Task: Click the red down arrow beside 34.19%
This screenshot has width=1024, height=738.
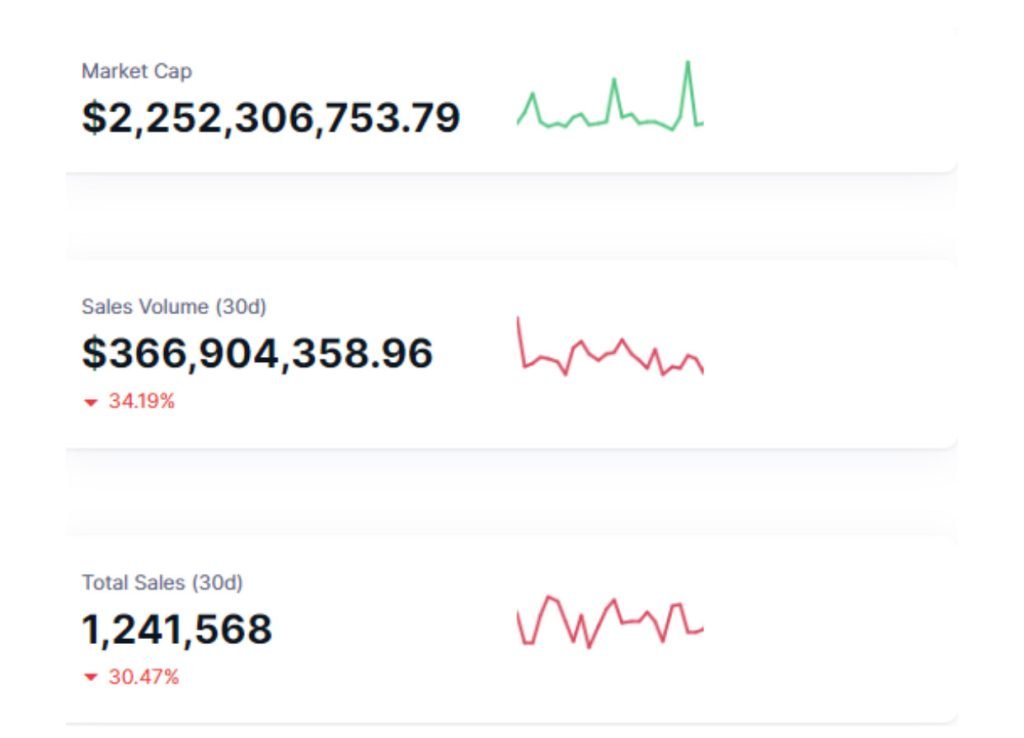Action: (91, 403)
